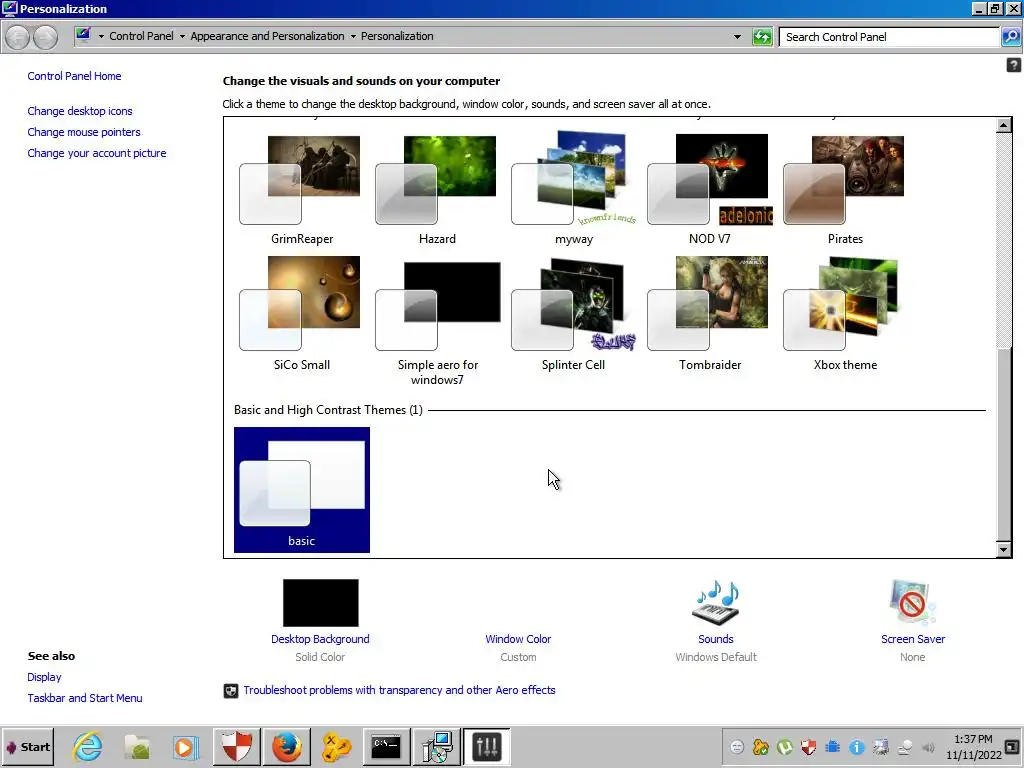1024x768 pixels.
Task: Open the Display link
Action: [x=44, y=677]
